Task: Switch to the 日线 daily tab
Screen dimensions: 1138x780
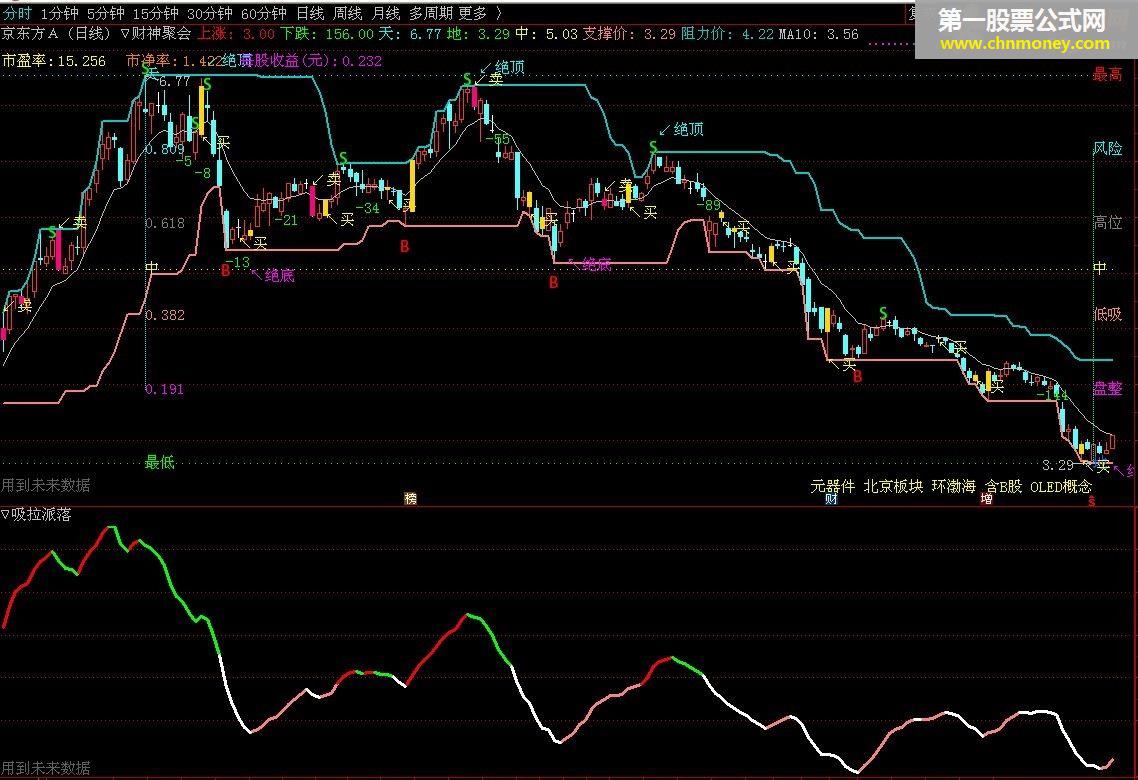Action: point(310,13)
